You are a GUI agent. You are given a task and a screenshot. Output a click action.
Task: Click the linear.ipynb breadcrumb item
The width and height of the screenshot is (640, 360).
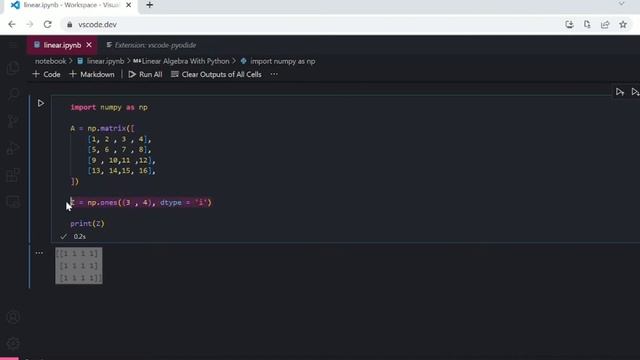click(x=101, y=61)
